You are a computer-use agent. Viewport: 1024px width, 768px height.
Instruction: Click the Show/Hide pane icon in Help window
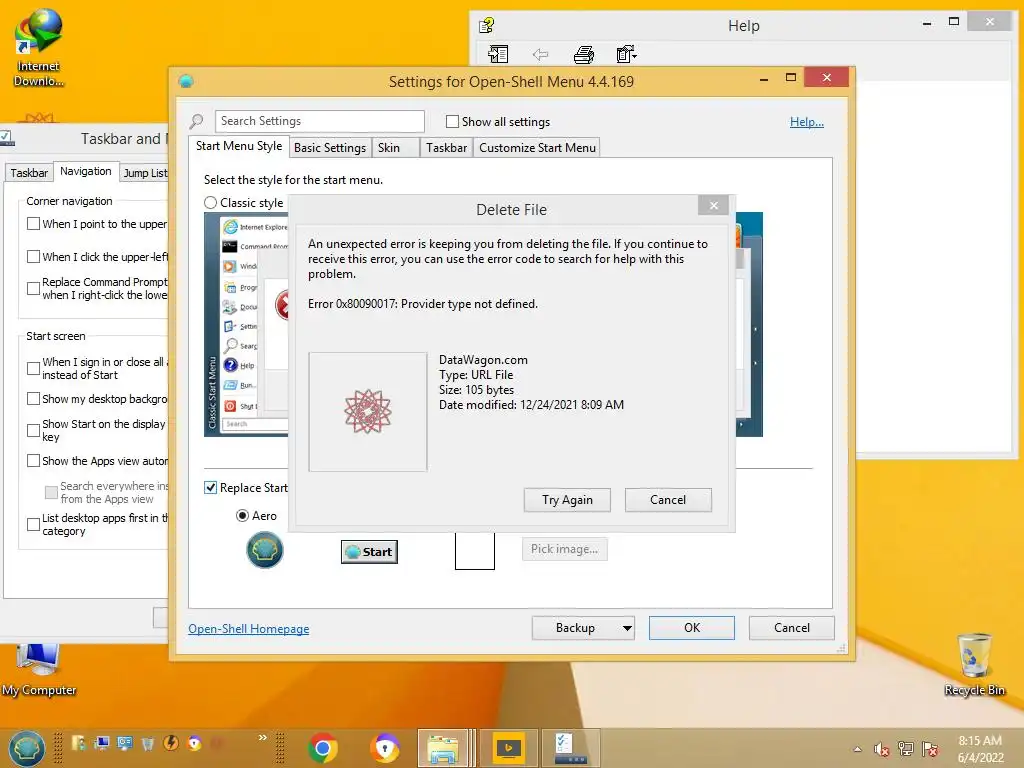(x=498, y=54)
